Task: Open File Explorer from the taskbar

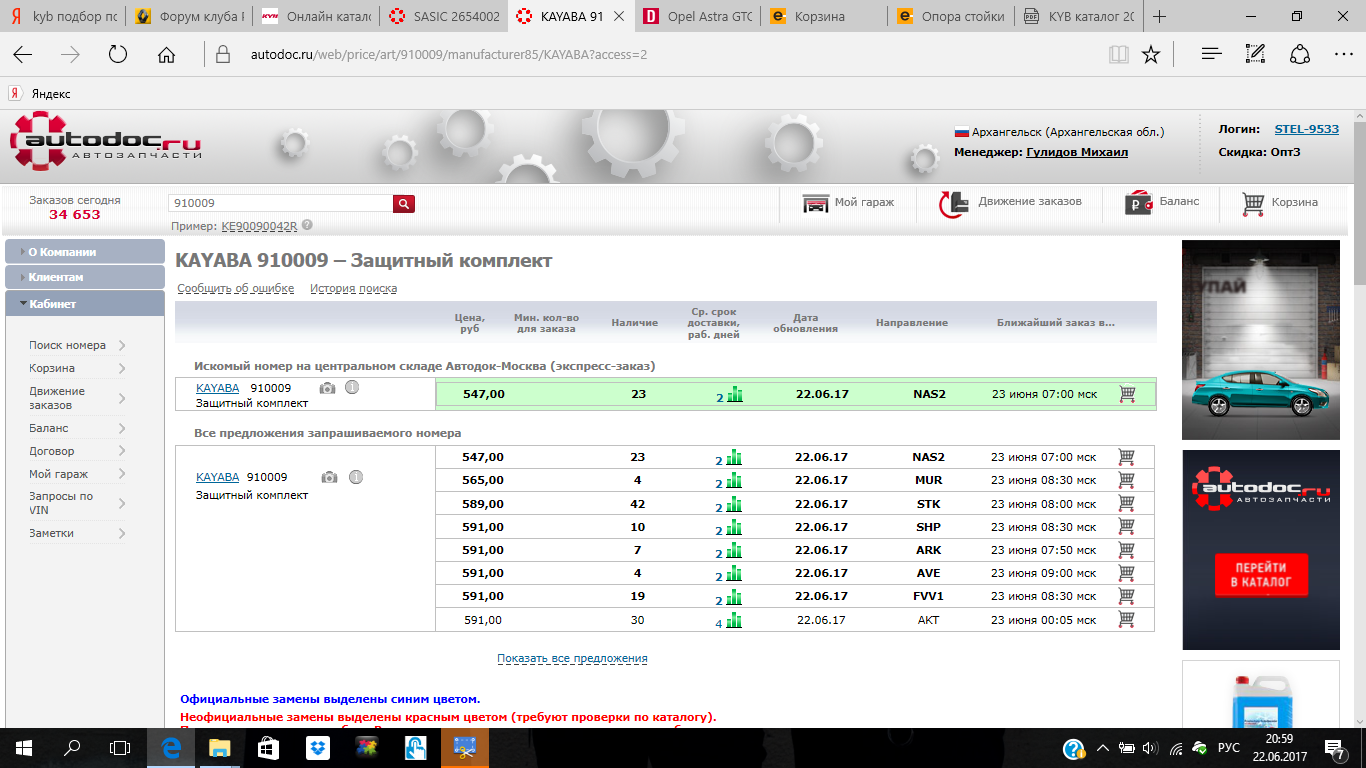Action: (220, 747)
